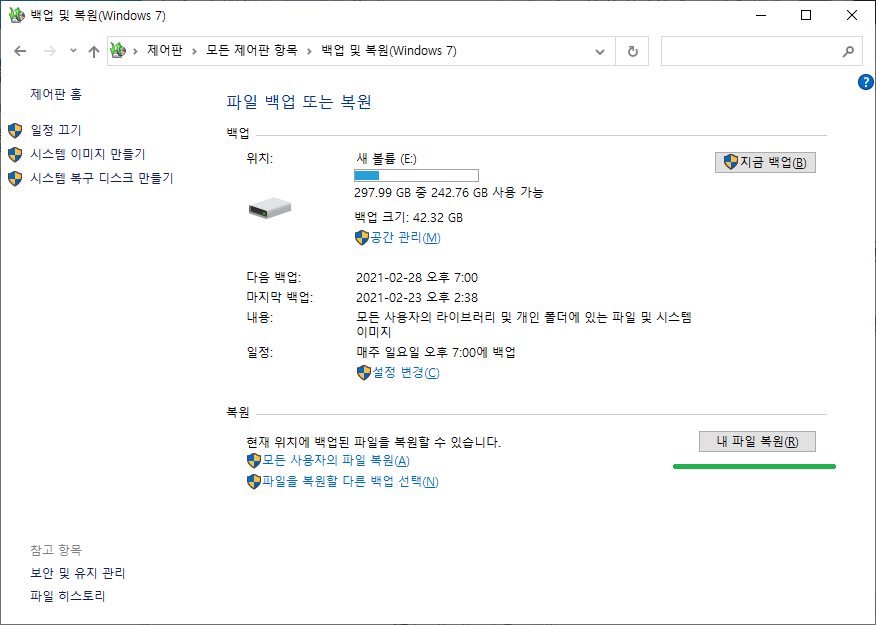This screenshot has height=625, width=876.
Task: Click shield icon beside 다른 백업 선택
Action: coord(254,481)
